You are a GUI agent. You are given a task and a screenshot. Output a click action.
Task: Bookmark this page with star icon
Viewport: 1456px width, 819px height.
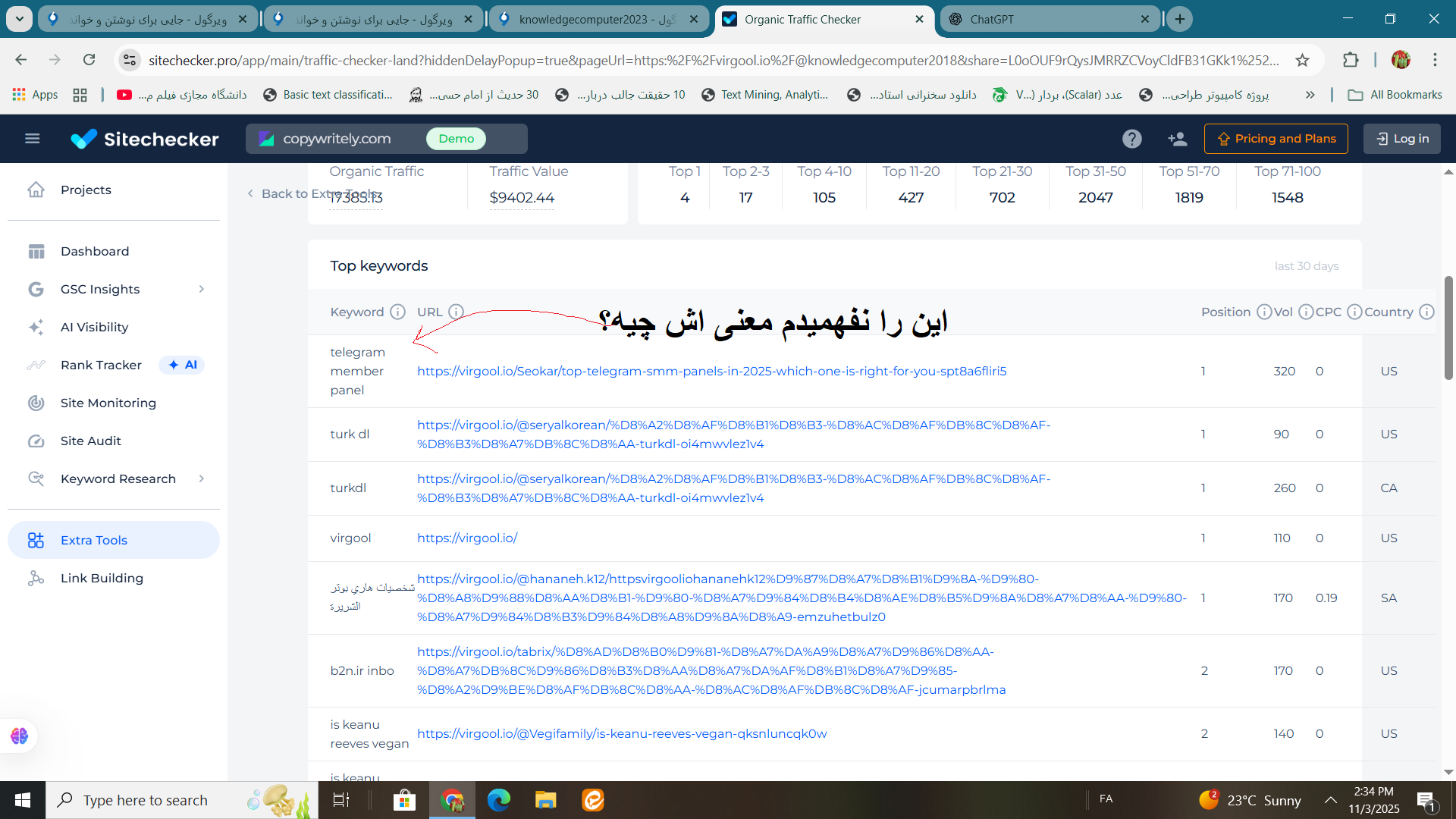point(1302,60)
